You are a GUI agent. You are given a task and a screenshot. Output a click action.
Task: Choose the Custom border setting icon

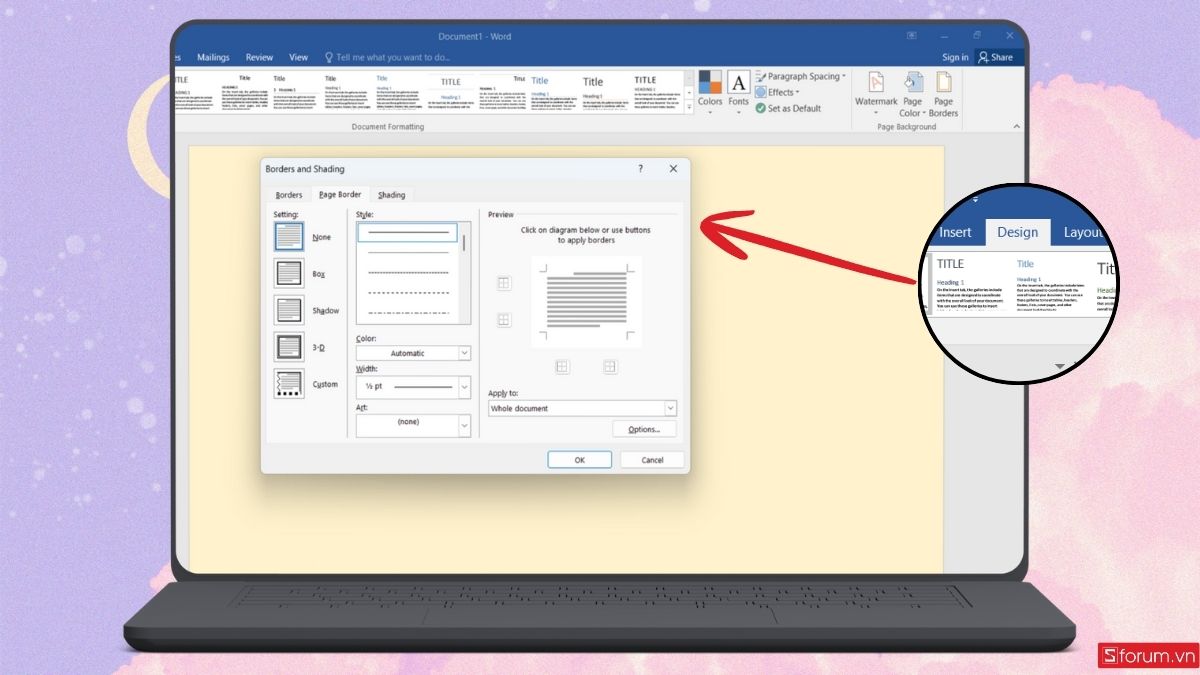288,384
